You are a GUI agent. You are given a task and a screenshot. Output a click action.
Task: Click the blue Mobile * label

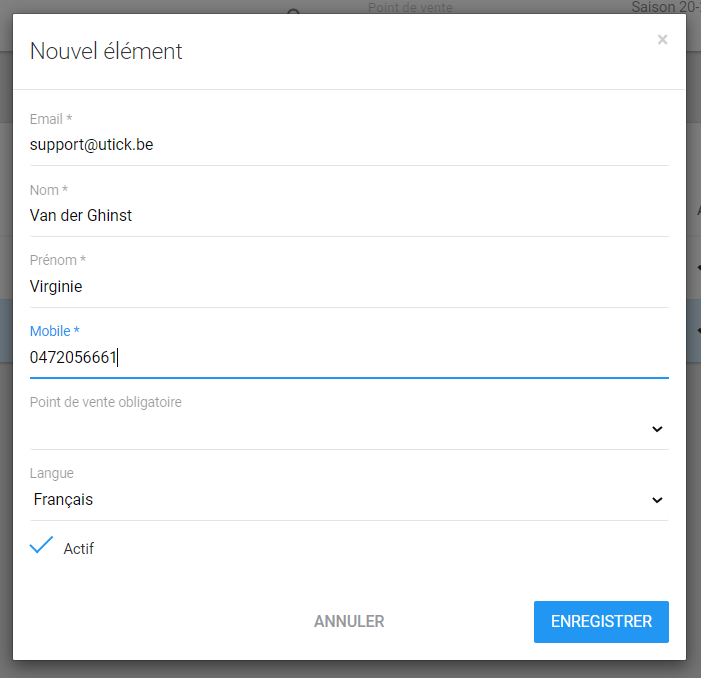coord(55,331)
